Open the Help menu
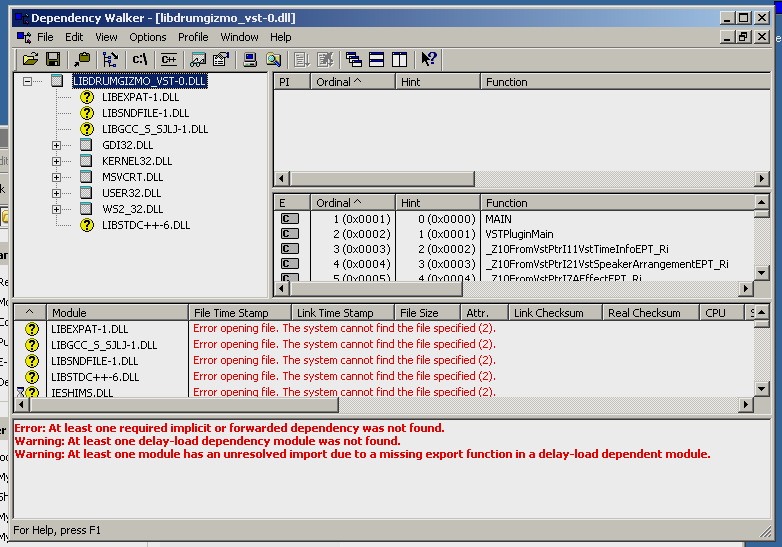Viewport: 782px width, 547px height. click(x=281, y=37)
